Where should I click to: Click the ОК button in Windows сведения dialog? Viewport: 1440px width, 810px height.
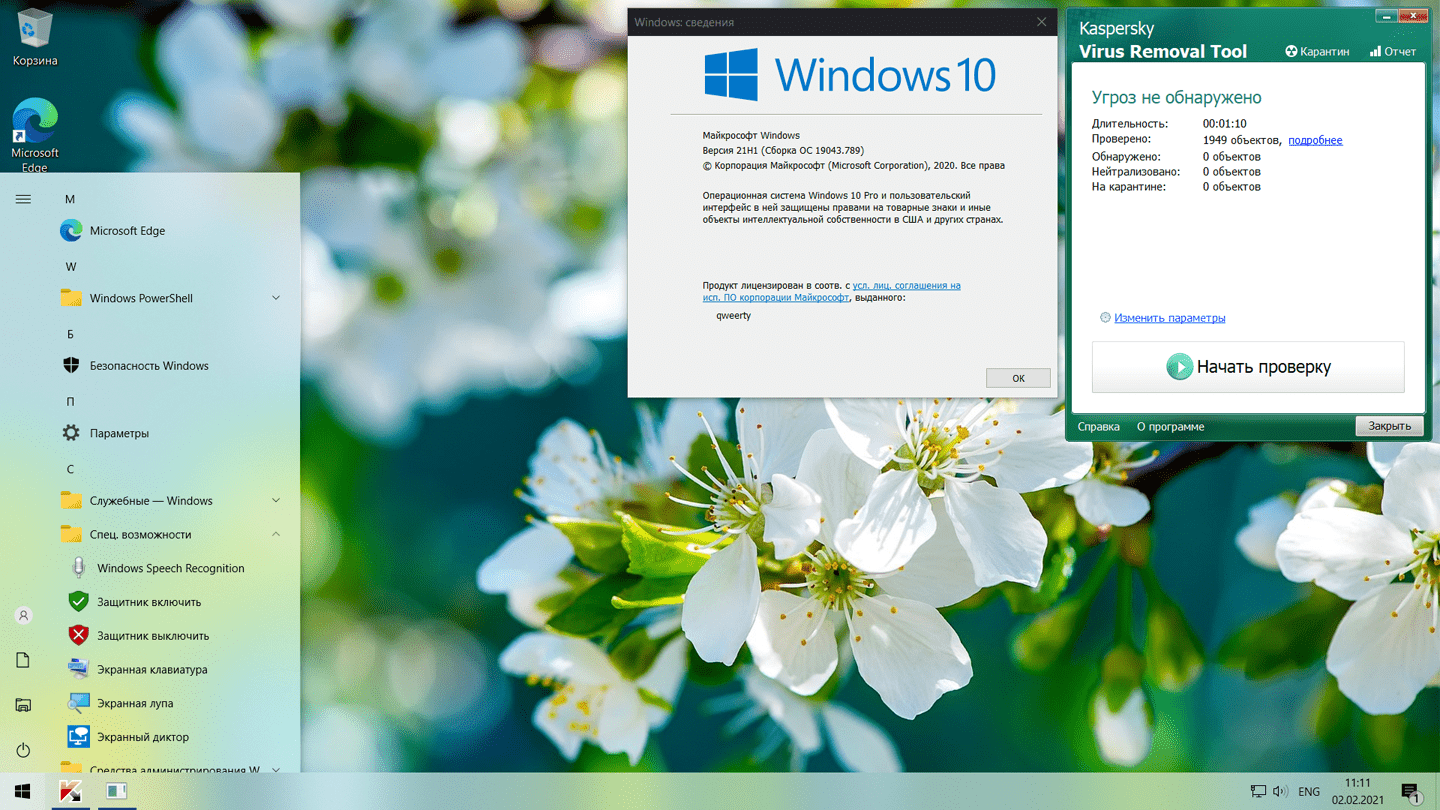(1018, 378)
